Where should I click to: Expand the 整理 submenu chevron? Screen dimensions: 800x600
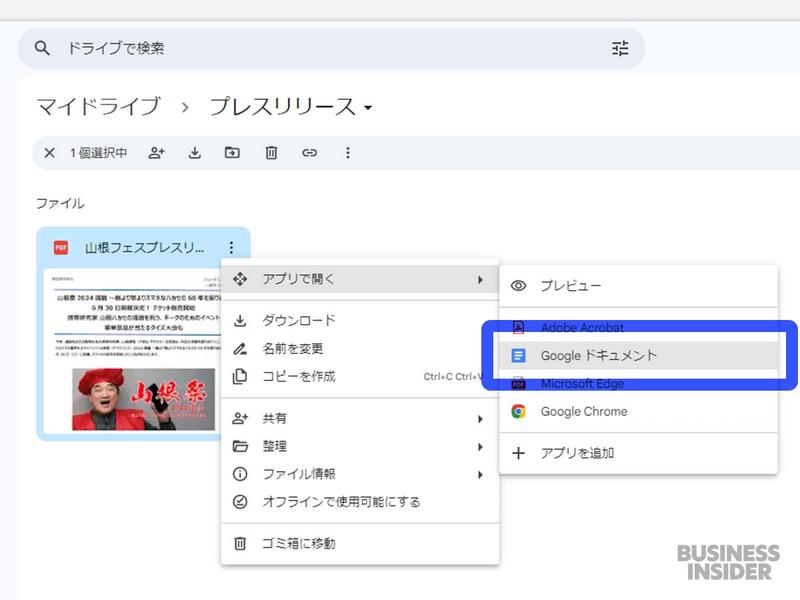click(481, 448)
